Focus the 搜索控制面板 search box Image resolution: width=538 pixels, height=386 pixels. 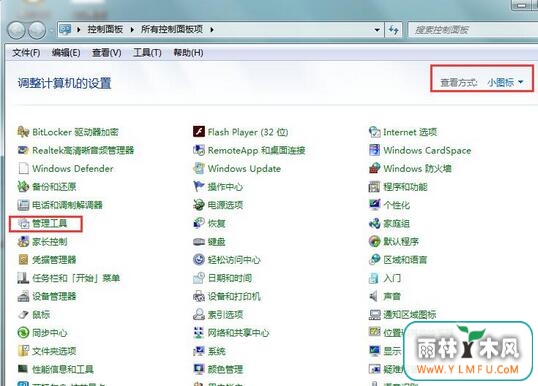point(473,30)
